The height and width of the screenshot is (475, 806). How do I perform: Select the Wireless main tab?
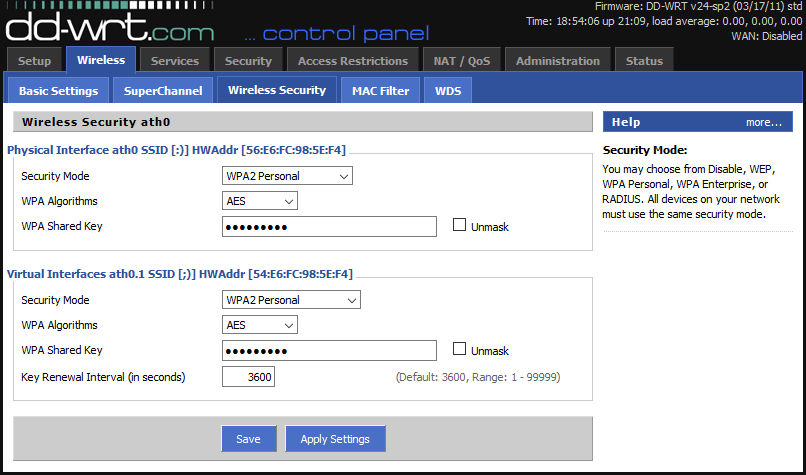[x=101, y=60]
